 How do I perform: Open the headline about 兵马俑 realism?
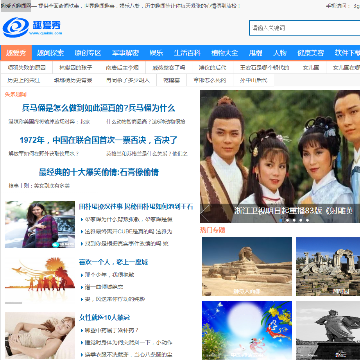[99, 108]
